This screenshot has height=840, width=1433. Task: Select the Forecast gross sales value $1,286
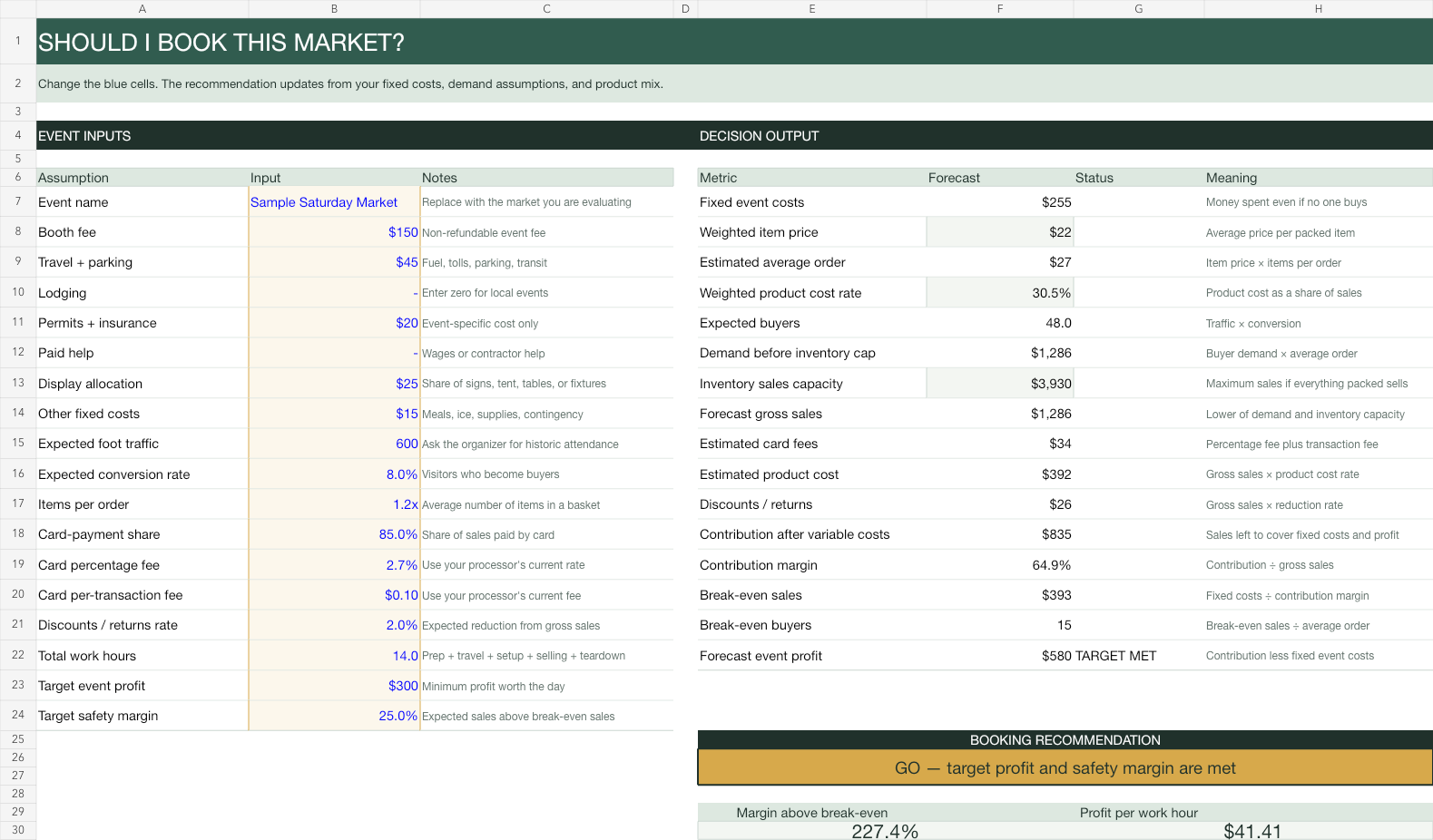[x=1000, y=414]
